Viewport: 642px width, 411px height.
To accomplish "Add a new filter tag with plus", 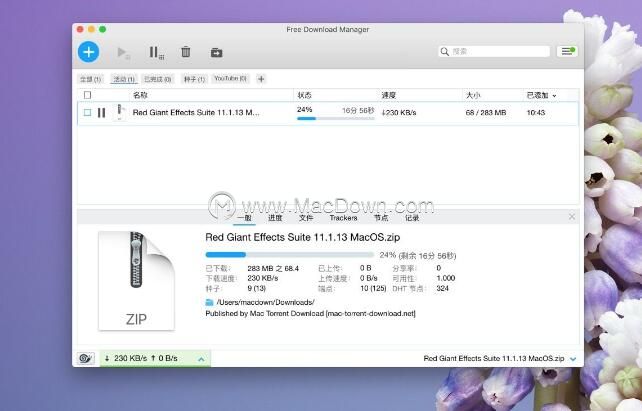I will [x=261, y=79].
